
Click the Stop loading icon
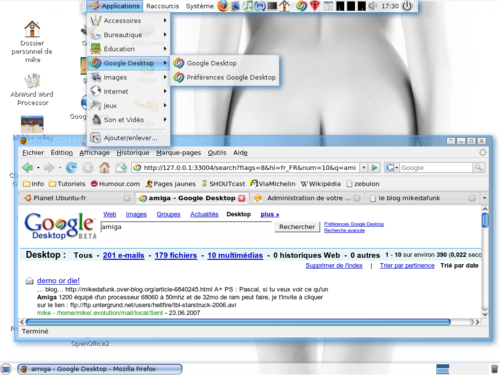pos(88,167)
